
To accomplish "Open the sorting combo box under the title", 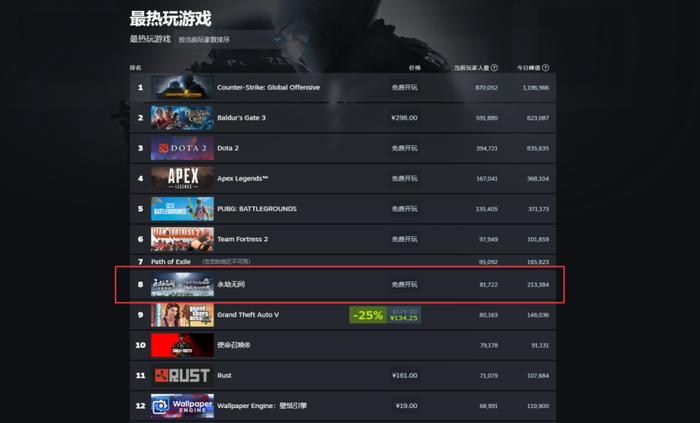I will [229, 39].
